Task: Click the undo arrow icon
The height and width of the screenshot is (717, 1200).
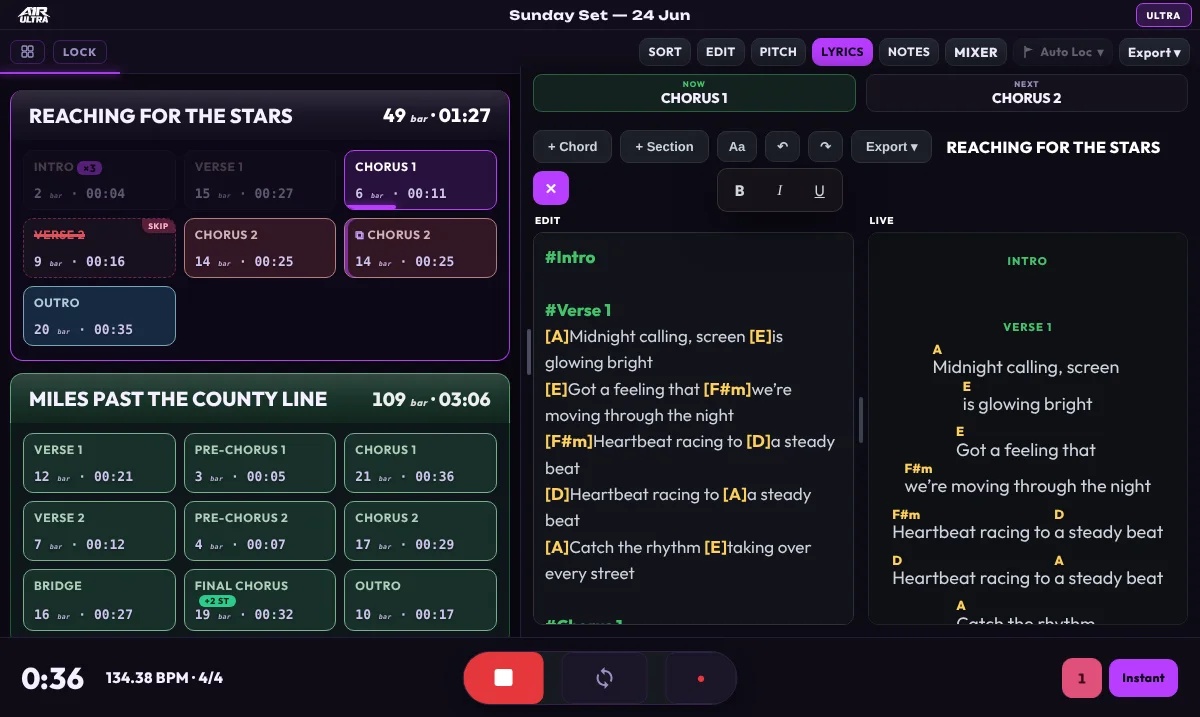Action: coord(782,146)
